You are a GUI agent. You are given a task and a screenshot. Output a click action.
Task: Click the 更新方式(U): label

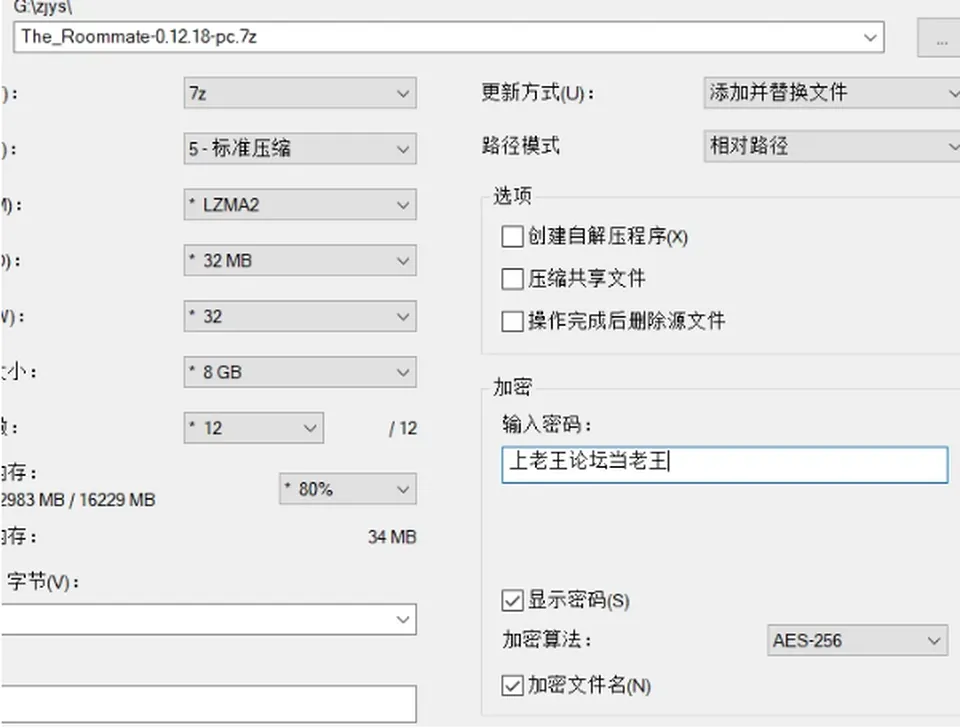[x=538, y=93]
